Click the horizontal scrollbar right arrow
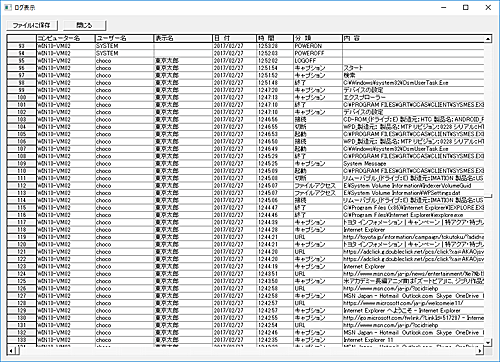 coord(480,351)
